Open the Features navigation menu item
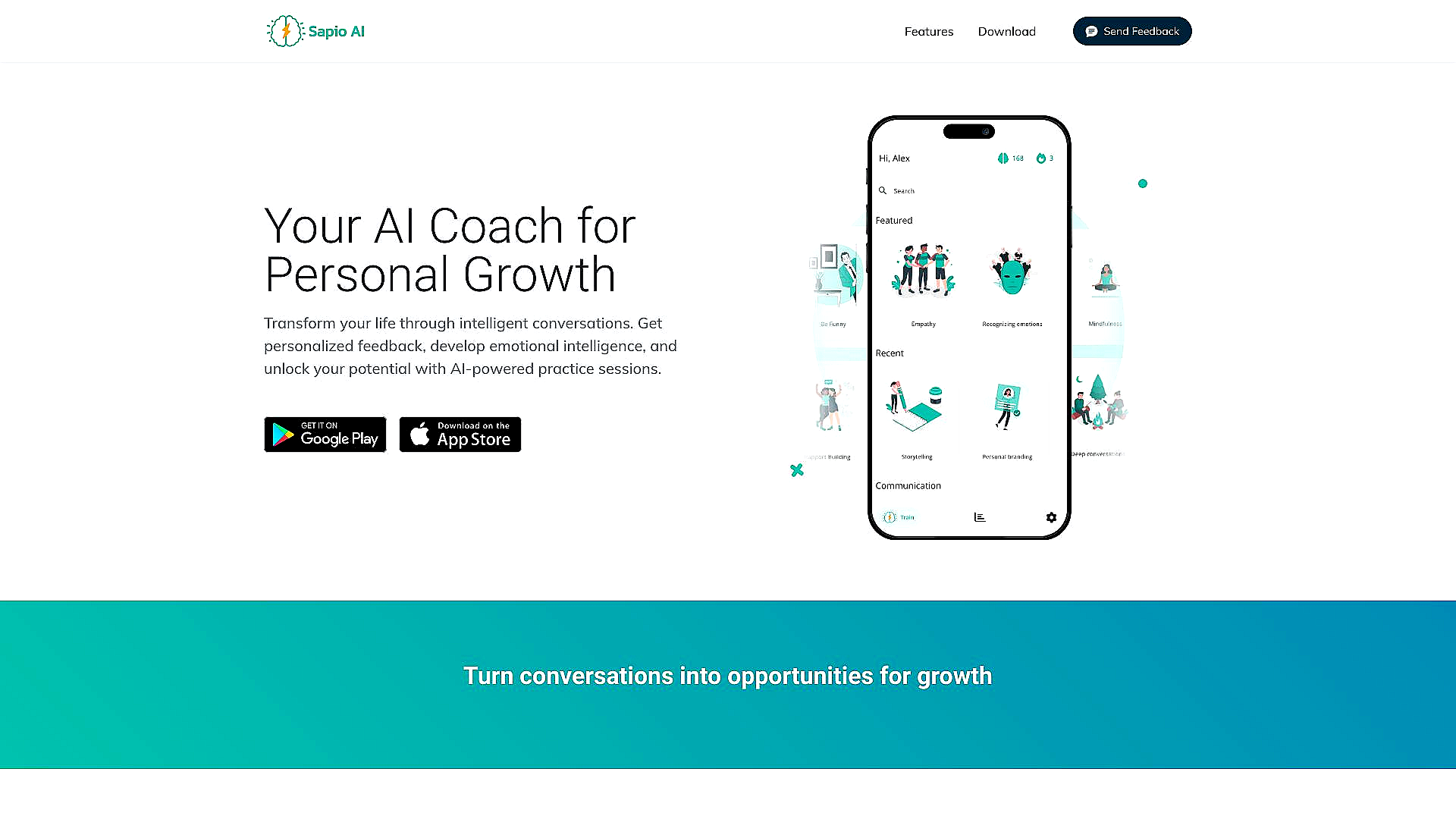The image size is (1456, 819). pos(929,31)
